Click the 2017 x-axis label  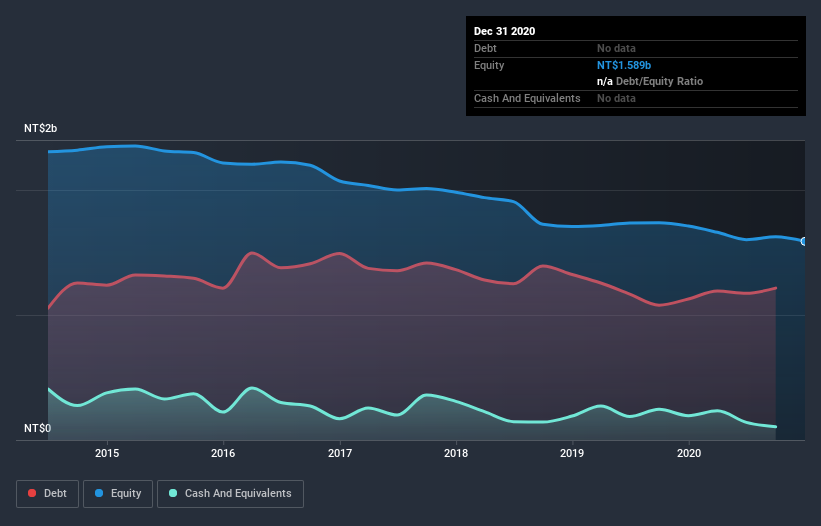[x=340, y=453]
